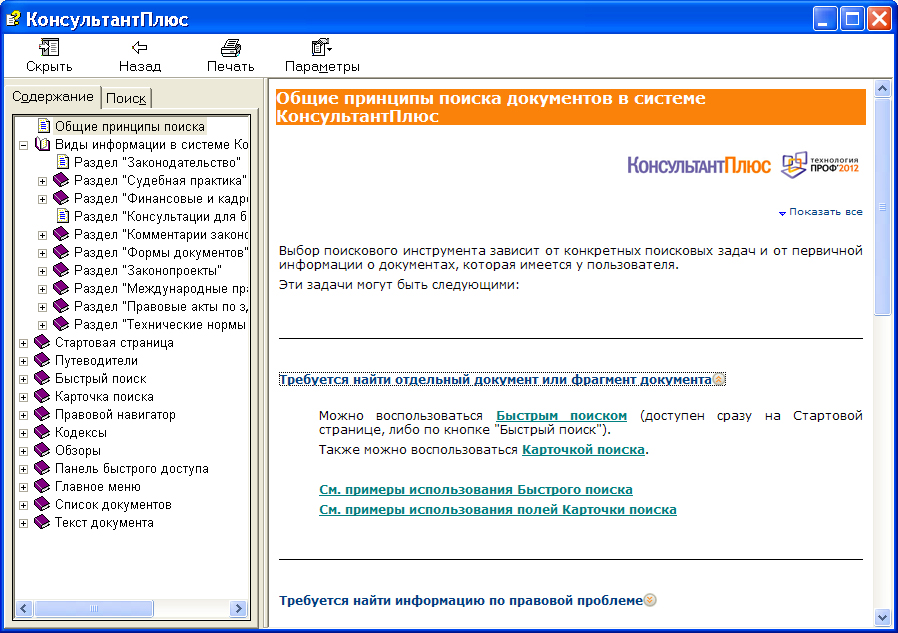The width and height of the screenshot is (898, 633).
Task: Select the Главное меню tree item
Action: coord(98,486)
